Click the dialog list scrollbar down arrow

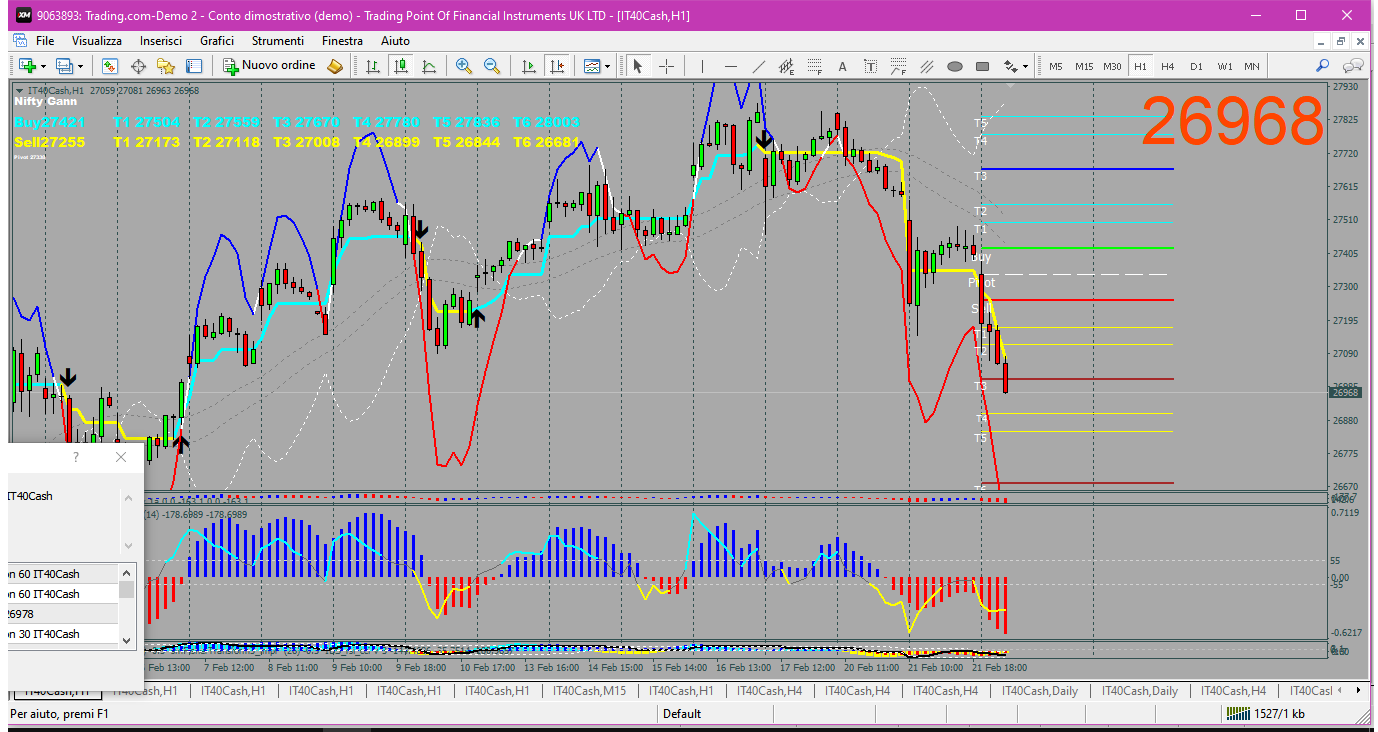tap(127, 640)
